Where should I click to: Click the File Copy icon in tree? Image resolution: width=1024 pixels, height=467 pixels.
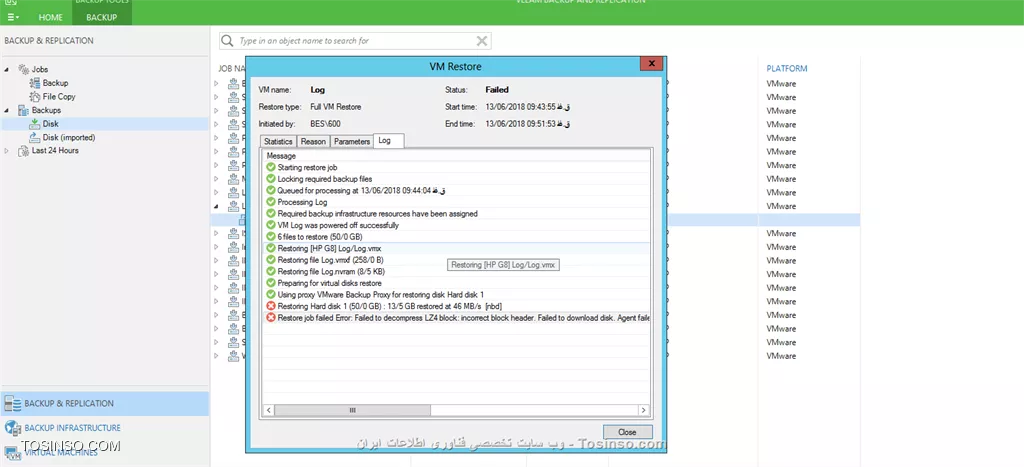click(36, 97)
